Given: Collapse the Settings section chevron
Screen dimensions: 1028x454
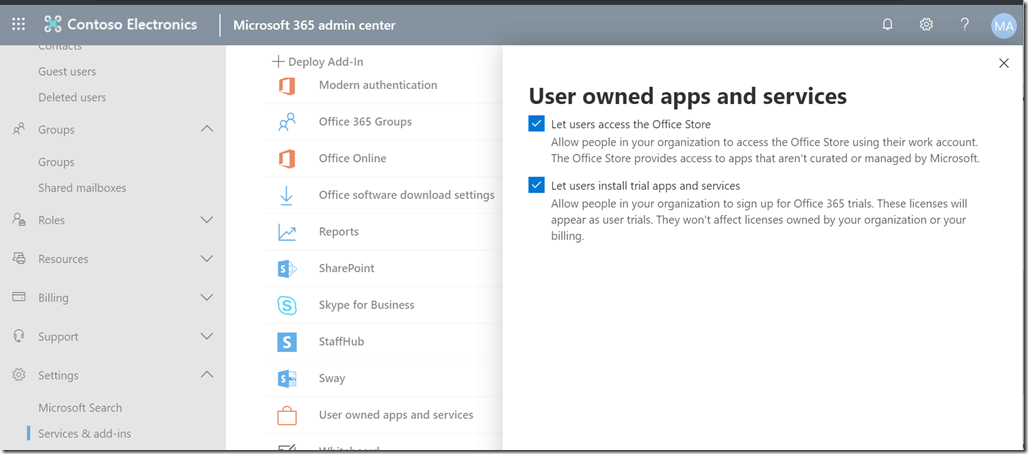Looking at the screenshot, I should [207, 375].
